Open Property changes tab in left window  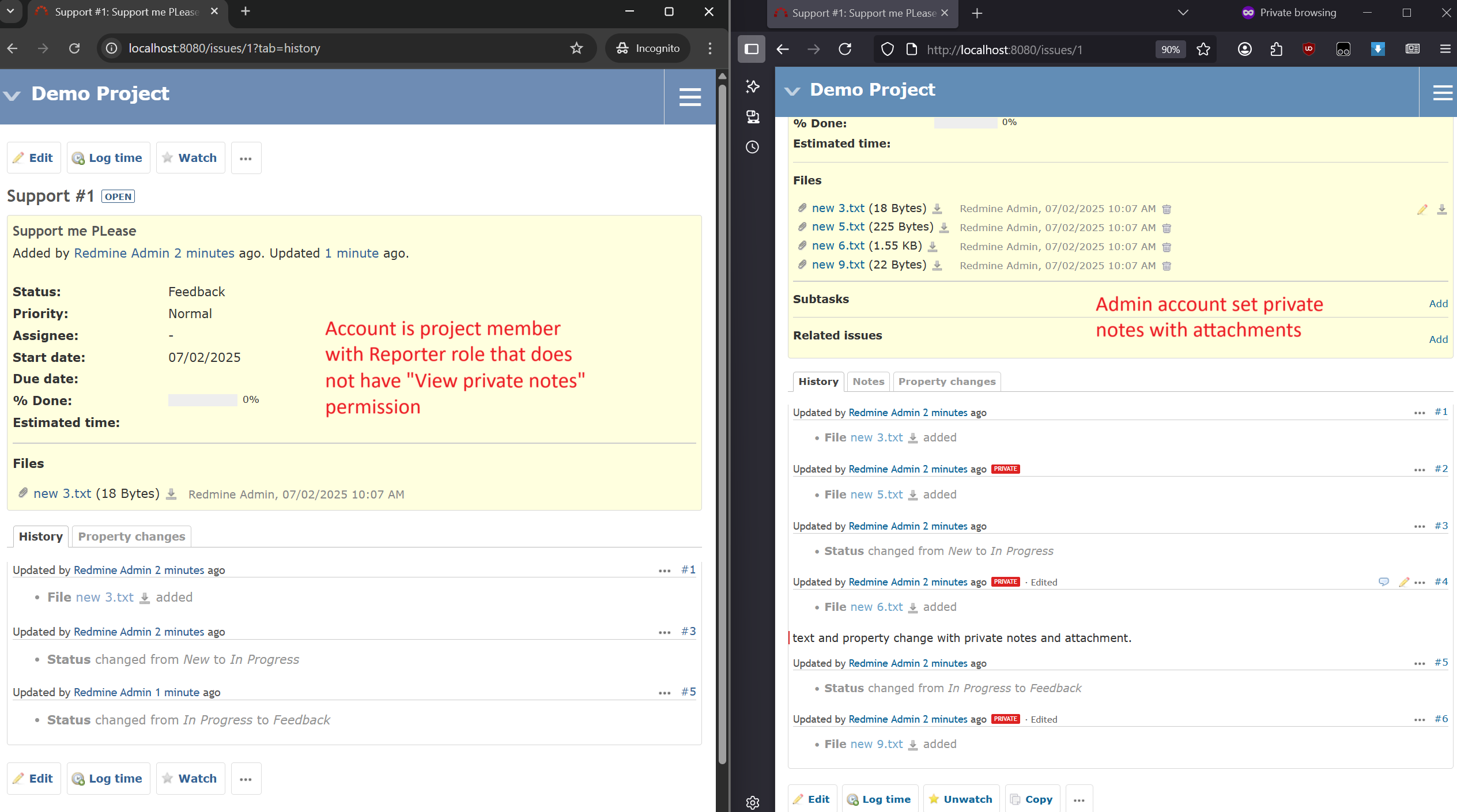(x=131, y=537)
